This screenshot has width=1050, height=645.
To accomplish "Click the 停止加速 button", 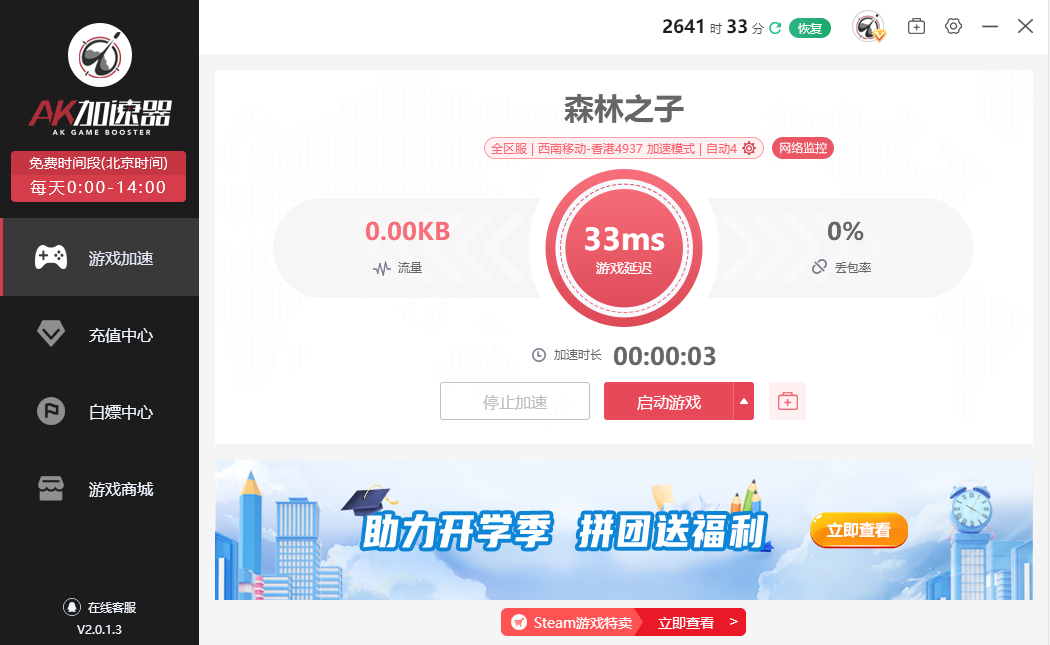I will coord(515,401).
